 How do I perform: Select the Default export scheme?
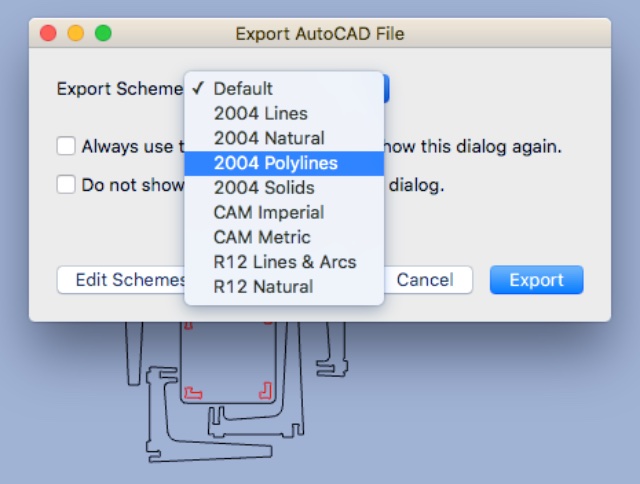pos(284,89)
